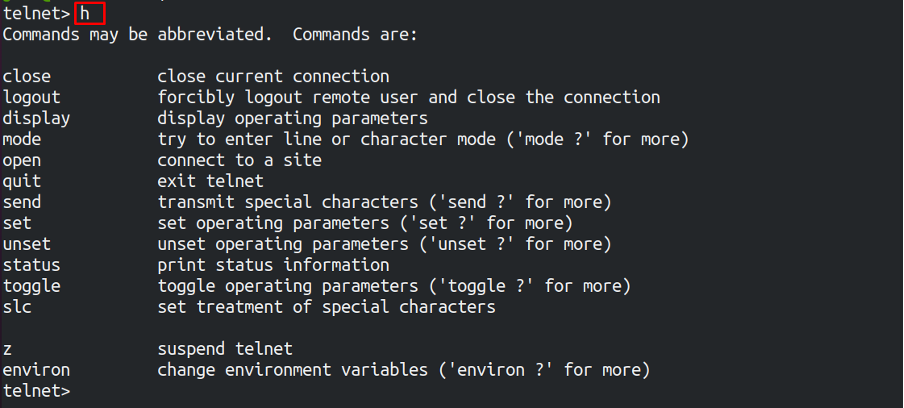The image size is (904, 408).
Task: Select the 'close' command name
Action: [27, 76]
